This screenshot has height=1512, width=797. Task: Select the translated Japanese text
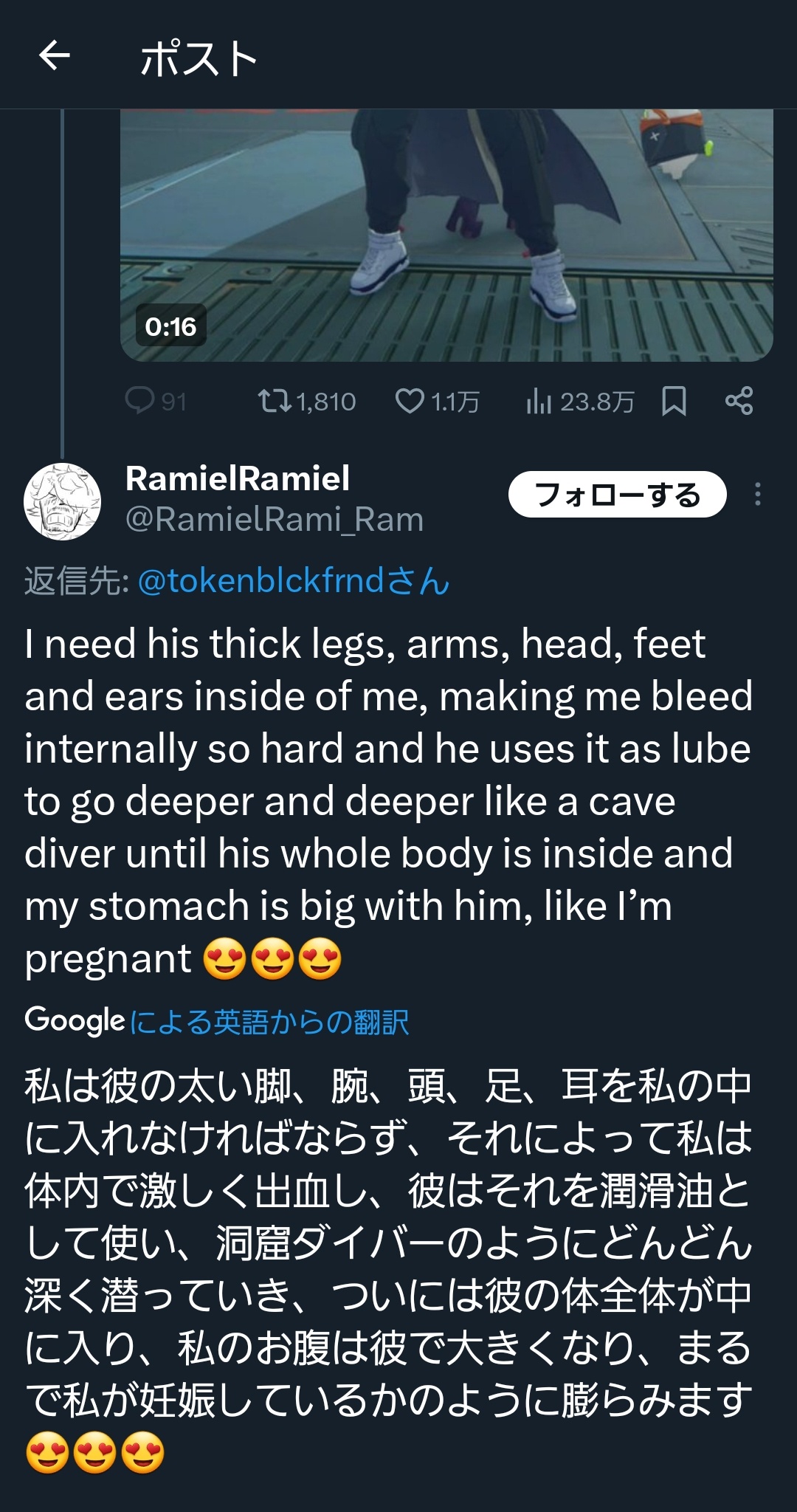[389, 1269]
